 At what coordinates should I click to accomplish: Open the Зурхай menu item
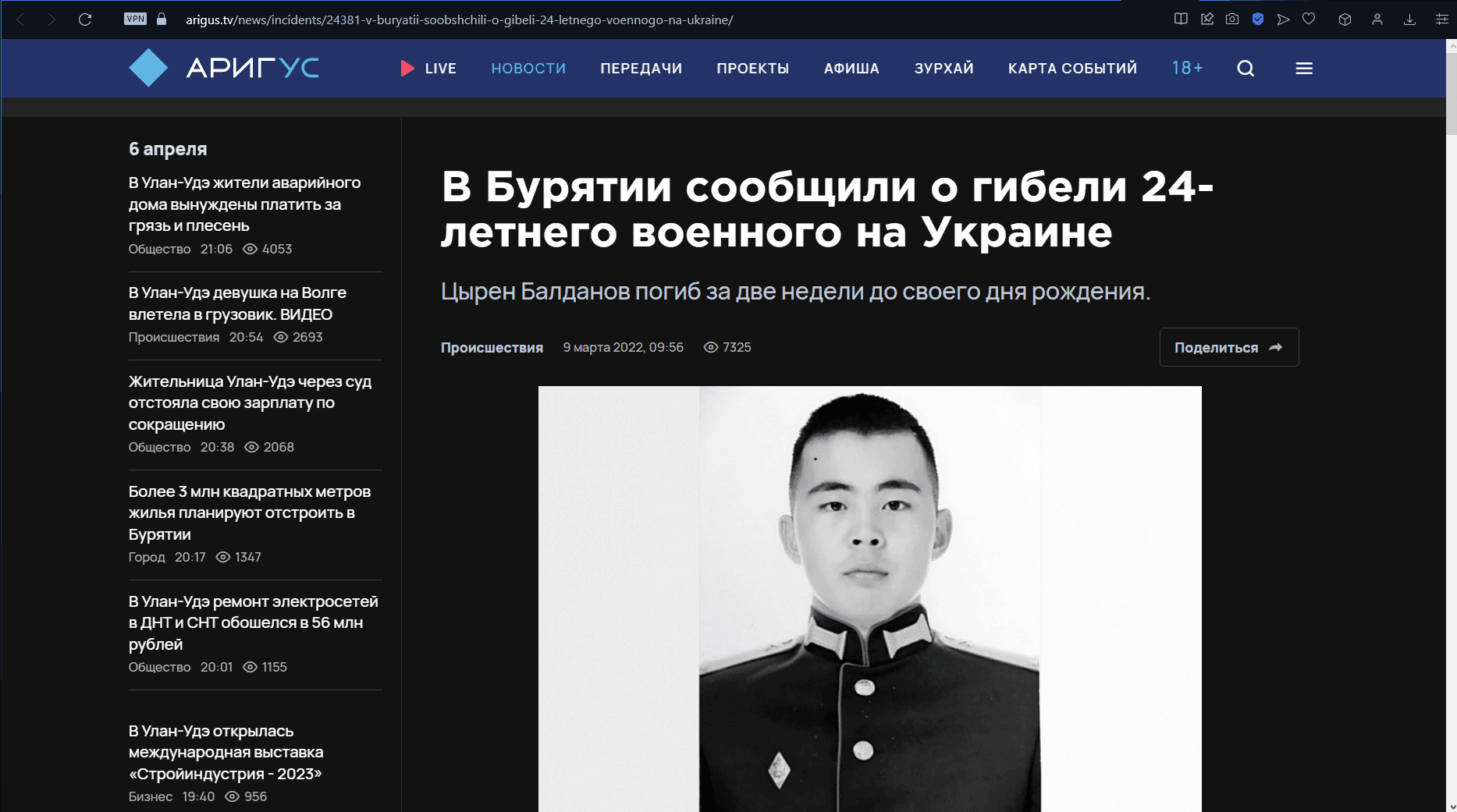(x=943, y=69)
